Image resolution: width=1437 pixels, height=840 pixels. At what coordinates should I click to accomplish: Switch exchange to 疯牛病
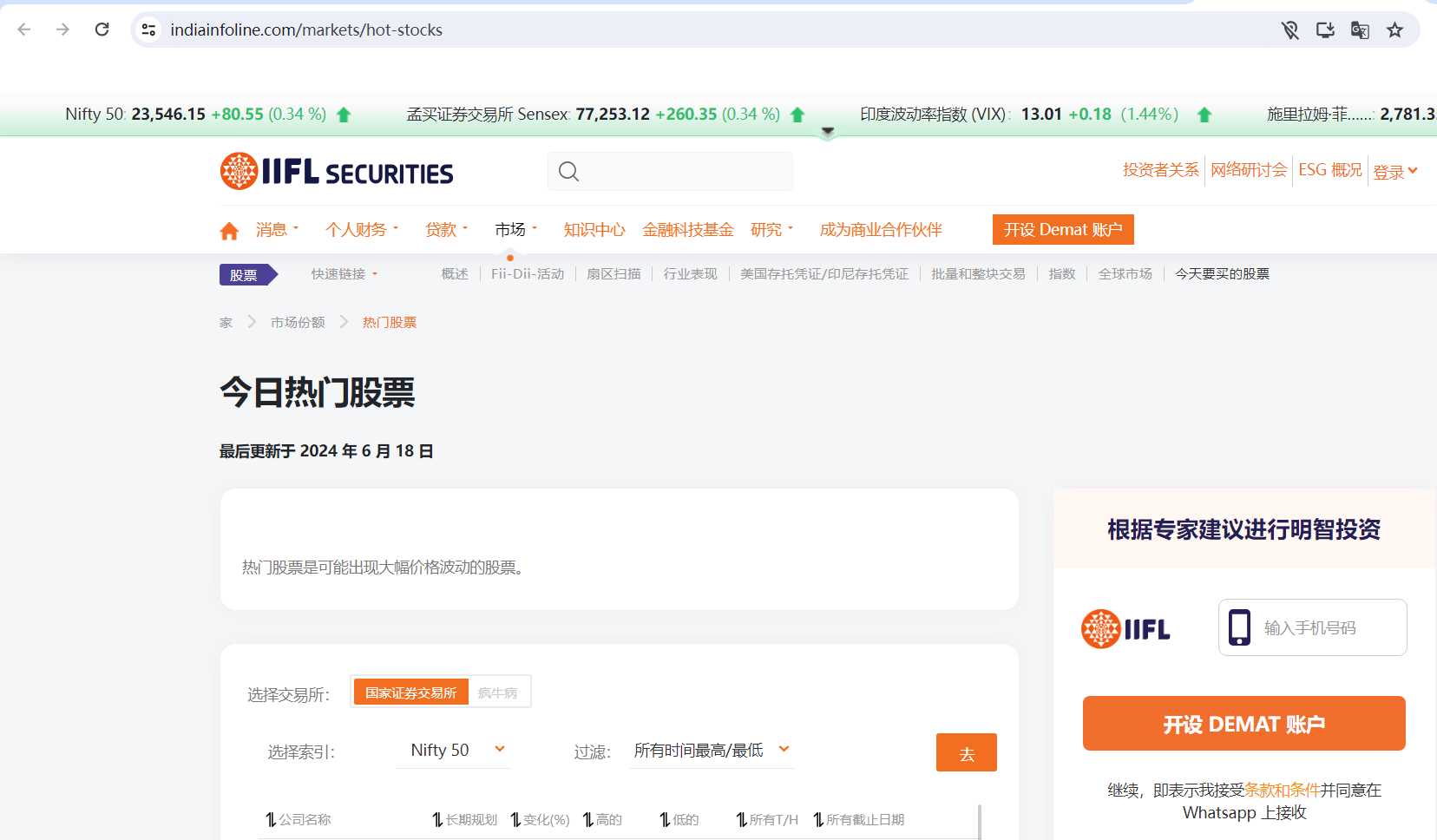point(498,692)
